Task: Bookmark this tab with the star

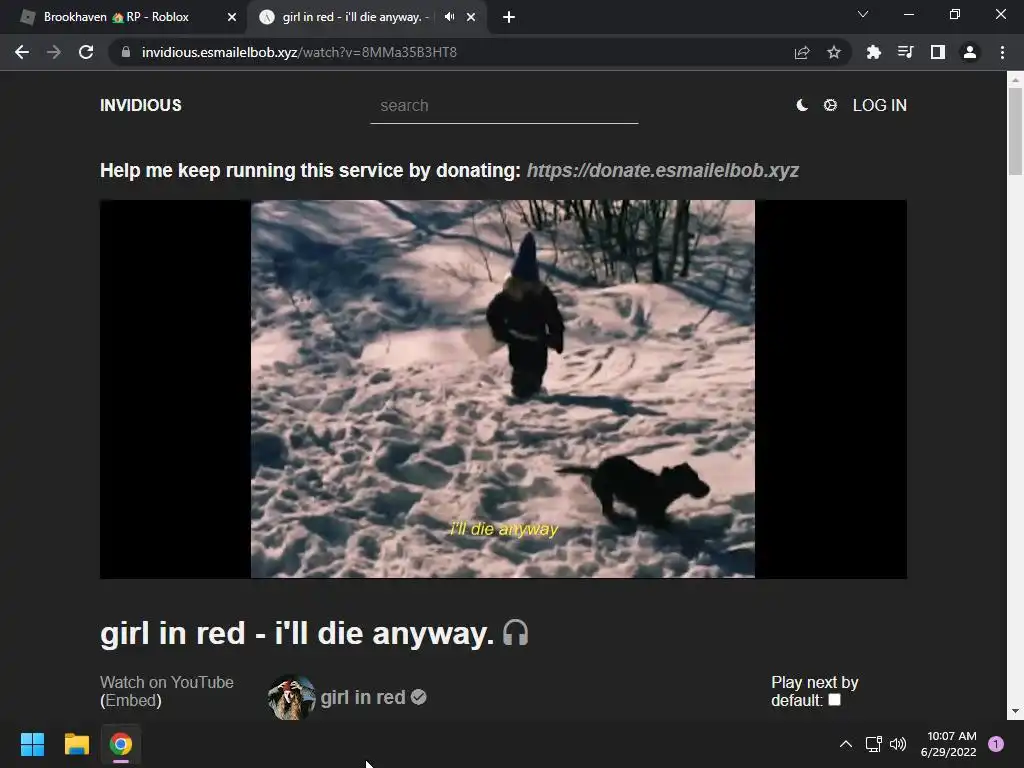Action: (834, 52)
